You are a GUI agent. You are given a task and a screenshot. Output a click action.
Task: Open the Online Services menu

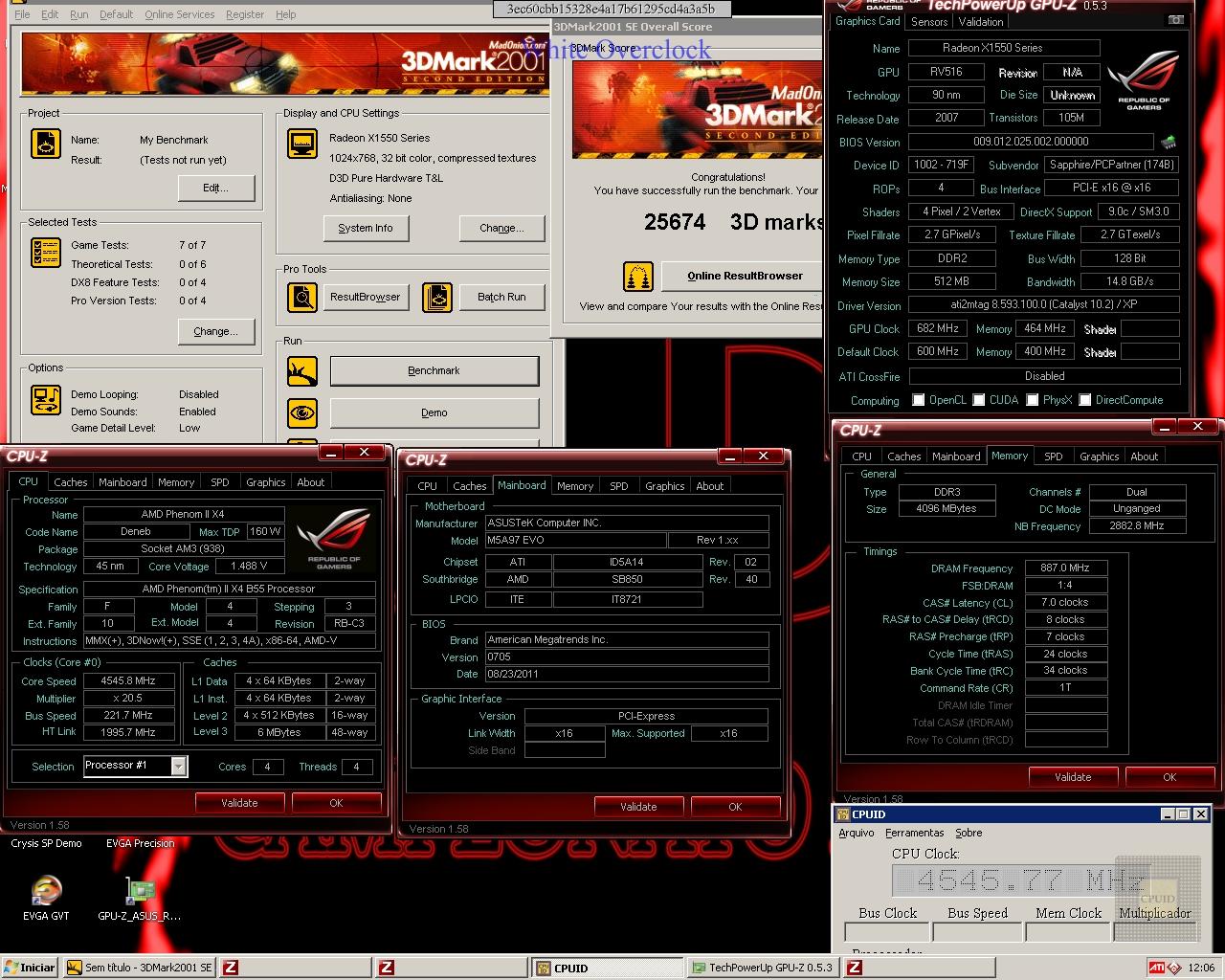coord(180,14)
